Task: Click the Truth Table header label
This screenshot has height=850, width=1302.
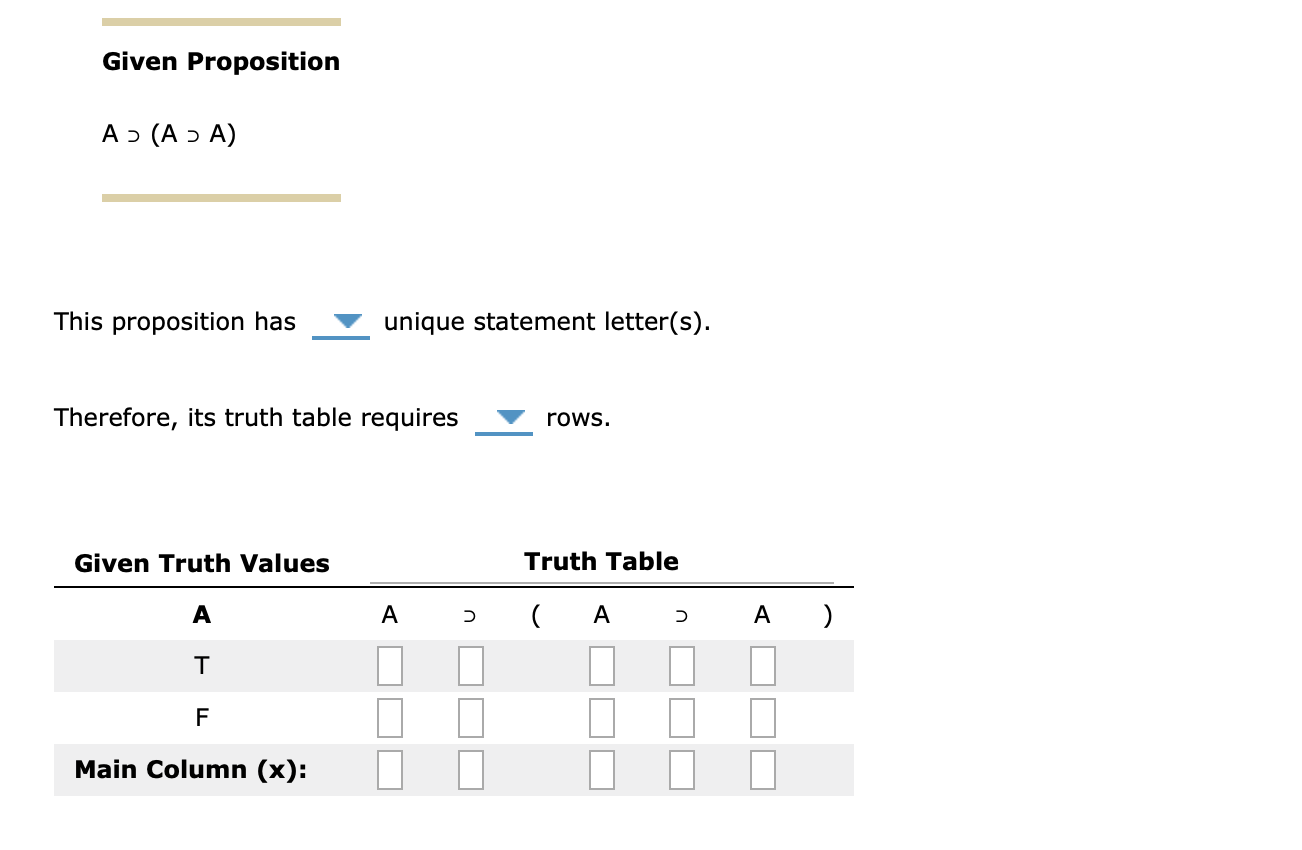Action: [600, 561]
